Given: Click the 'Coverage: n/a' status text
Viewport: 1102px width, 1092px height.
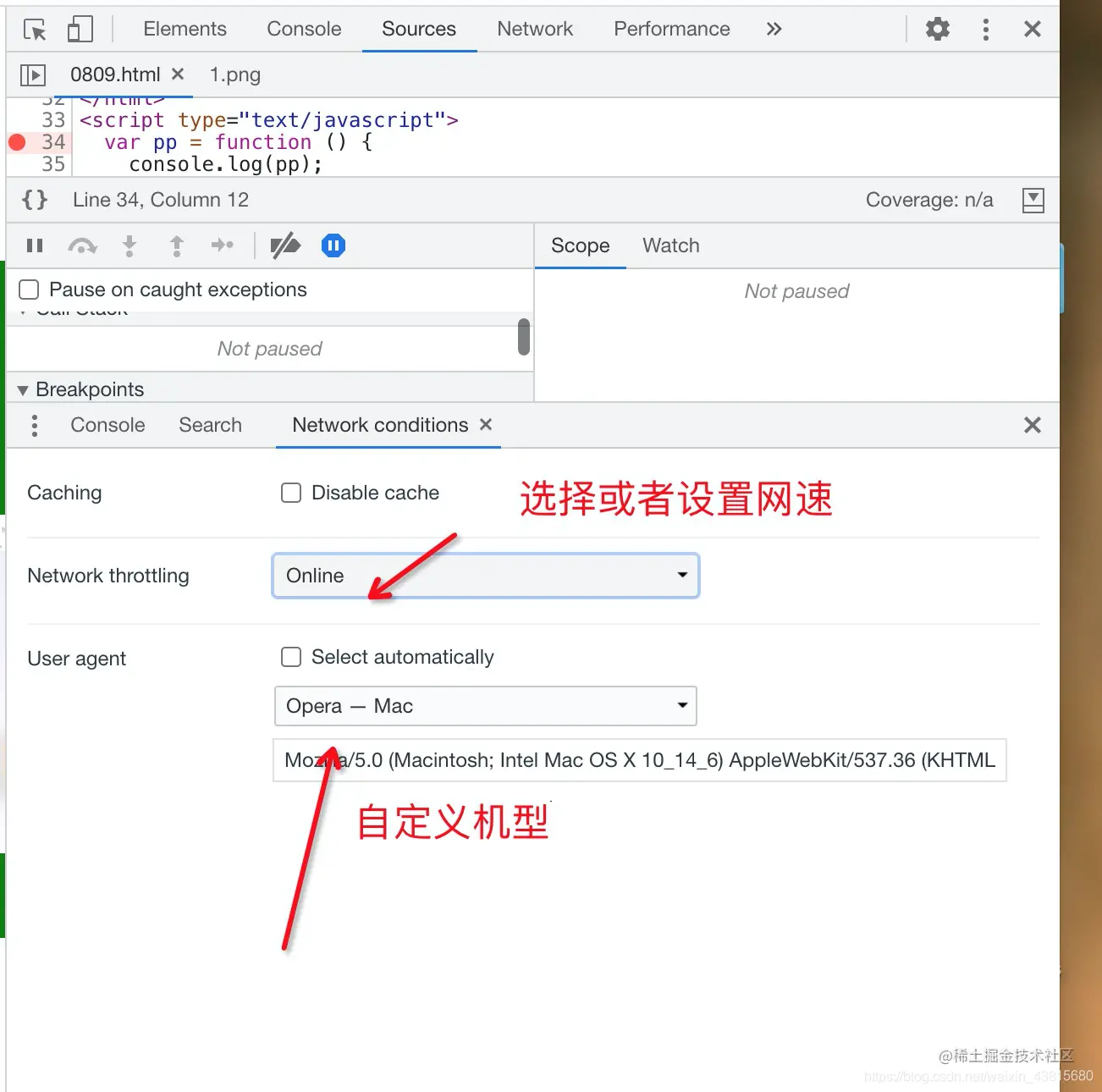Looking at the screenshot, I should coord(929,200).
